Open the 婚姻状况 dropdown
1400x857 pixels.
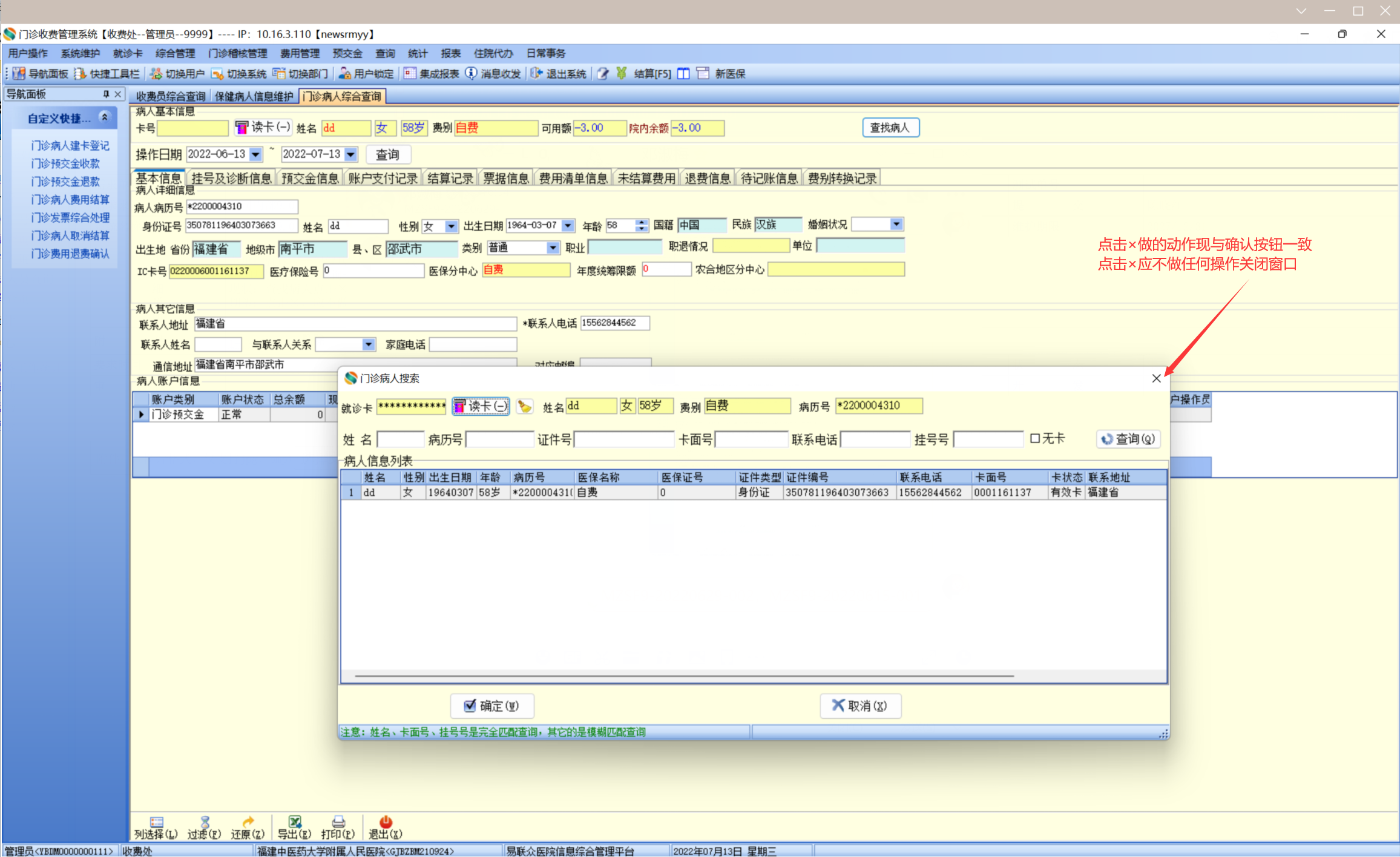click(x=896, y=225)
